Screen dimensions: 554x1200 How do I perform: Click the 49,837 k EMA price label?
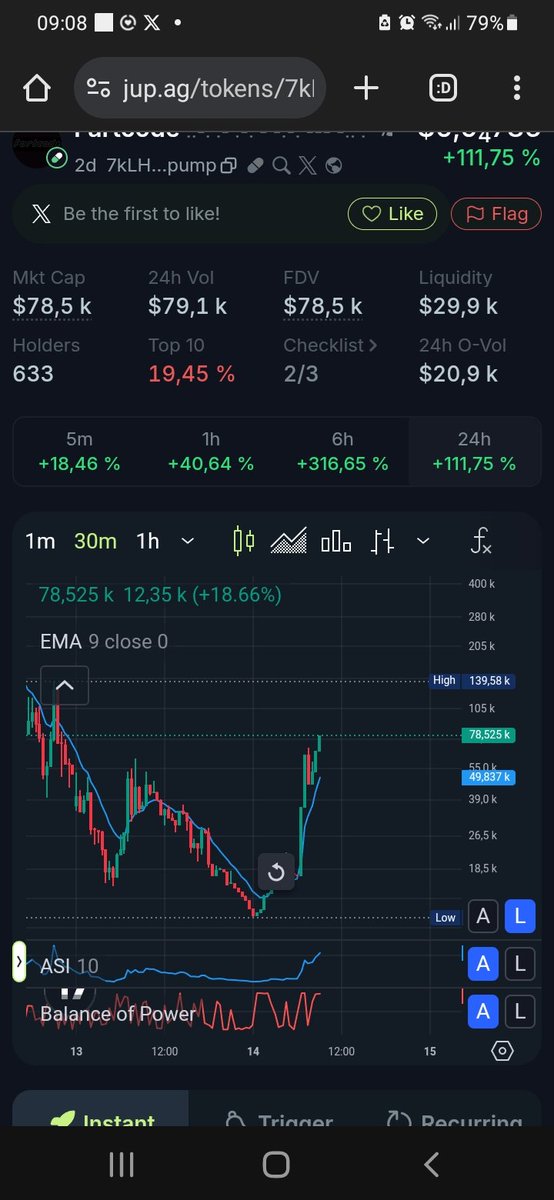488,776
